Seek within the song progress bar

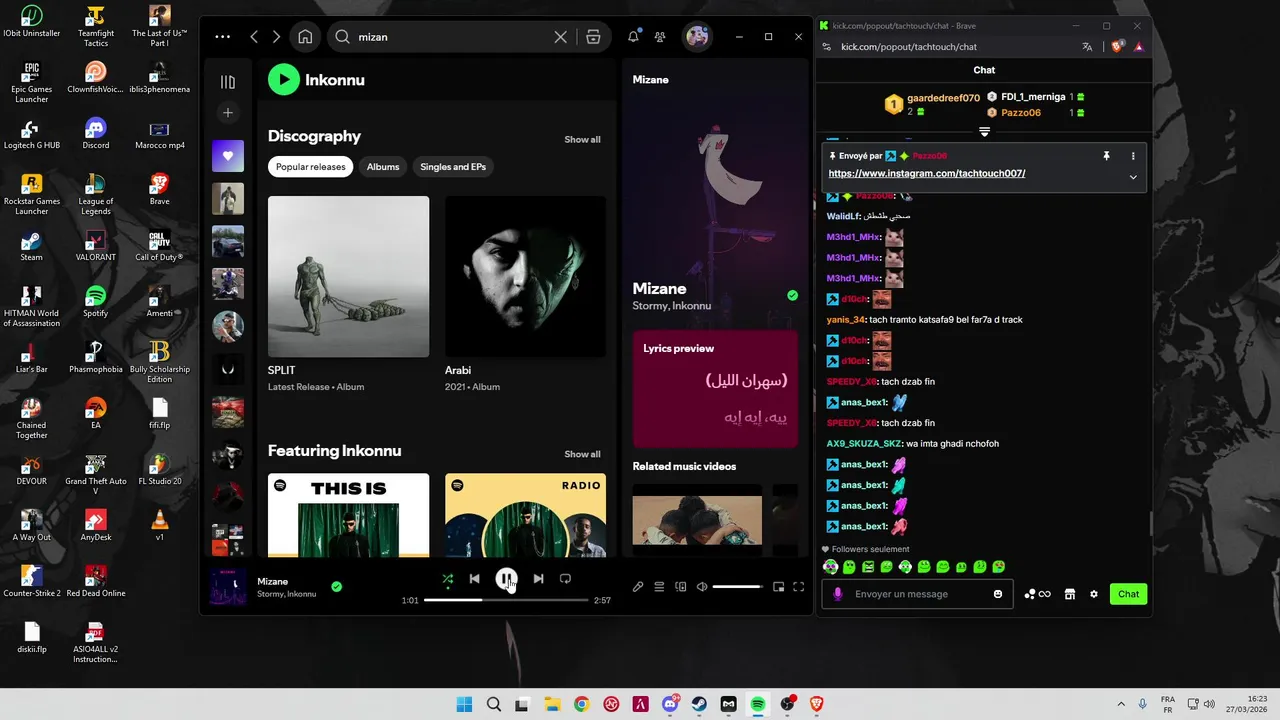coord(506,600)
